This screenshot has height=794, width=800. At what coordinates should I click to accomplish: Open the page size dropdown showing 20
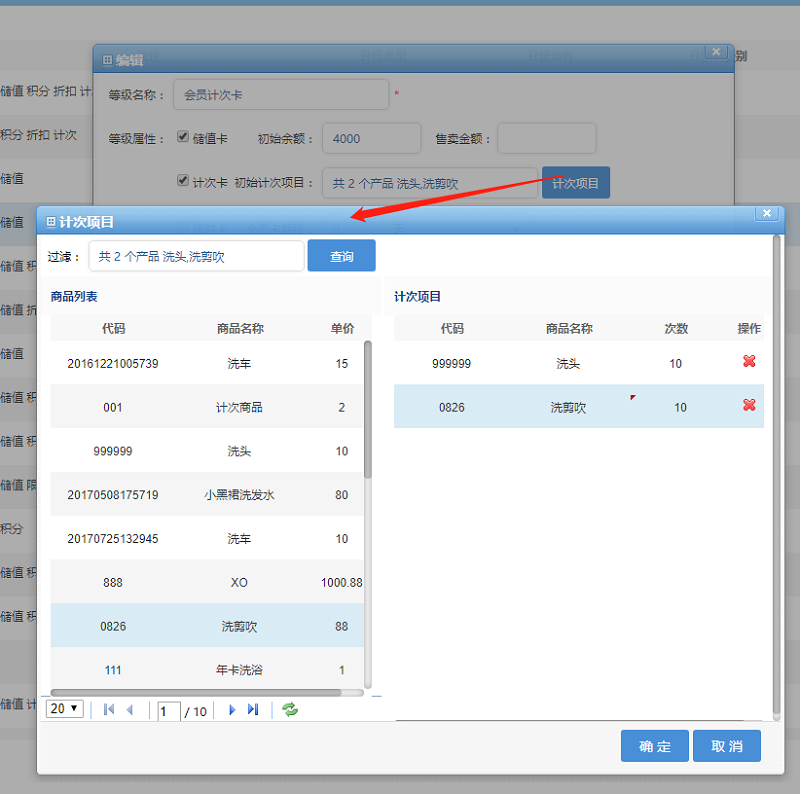tap(64, 710)
